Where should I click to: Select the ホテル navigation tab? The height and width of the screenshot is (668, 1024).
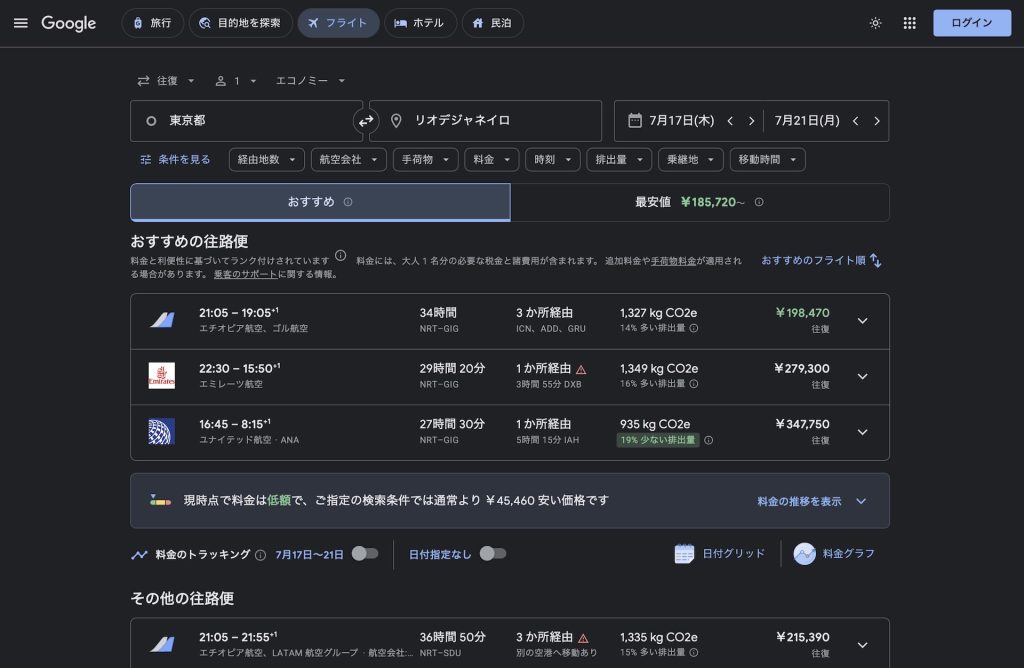[419, 23]
